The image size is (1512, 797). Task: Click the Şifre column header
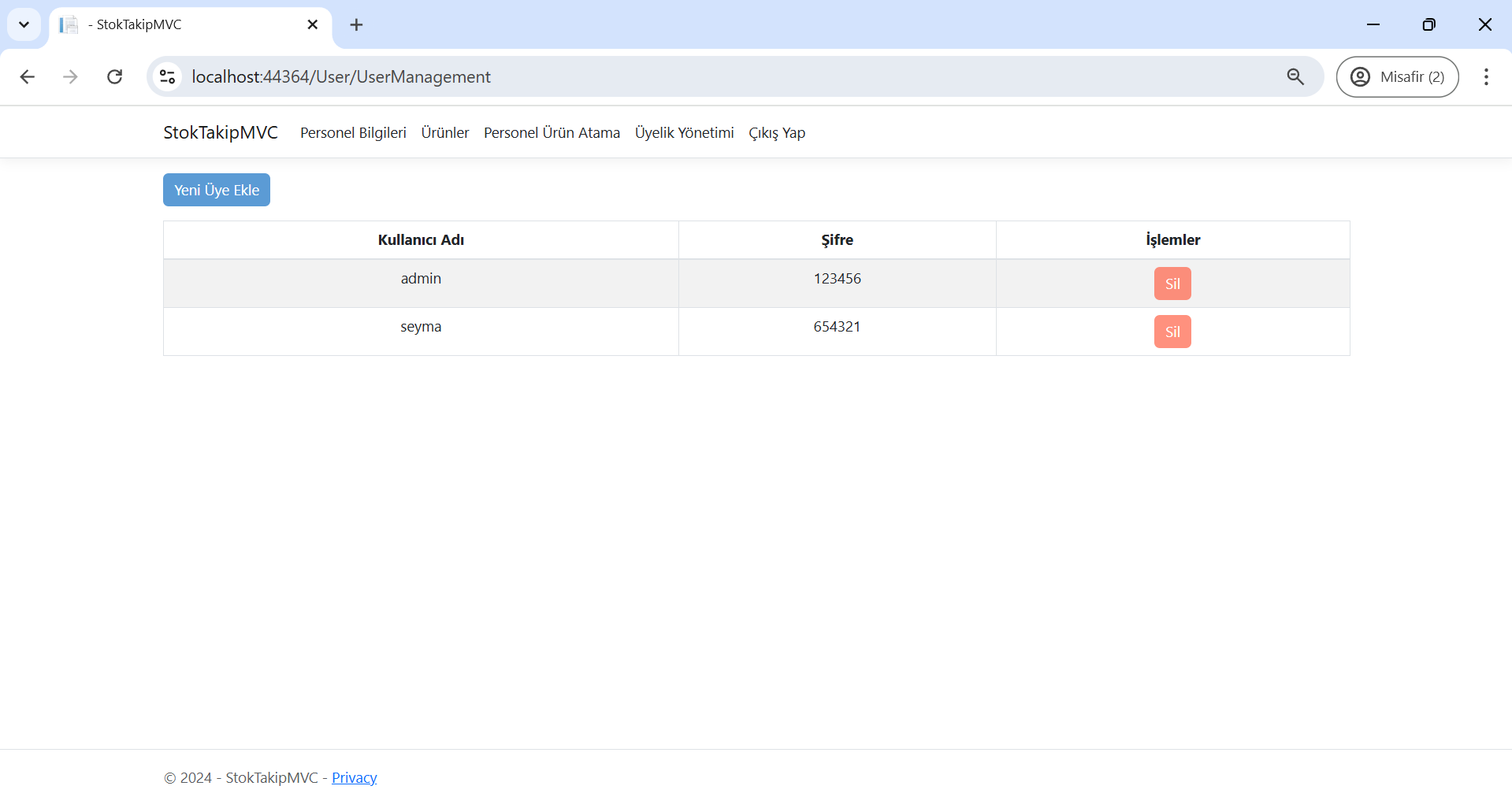click(x=838, y=240)
